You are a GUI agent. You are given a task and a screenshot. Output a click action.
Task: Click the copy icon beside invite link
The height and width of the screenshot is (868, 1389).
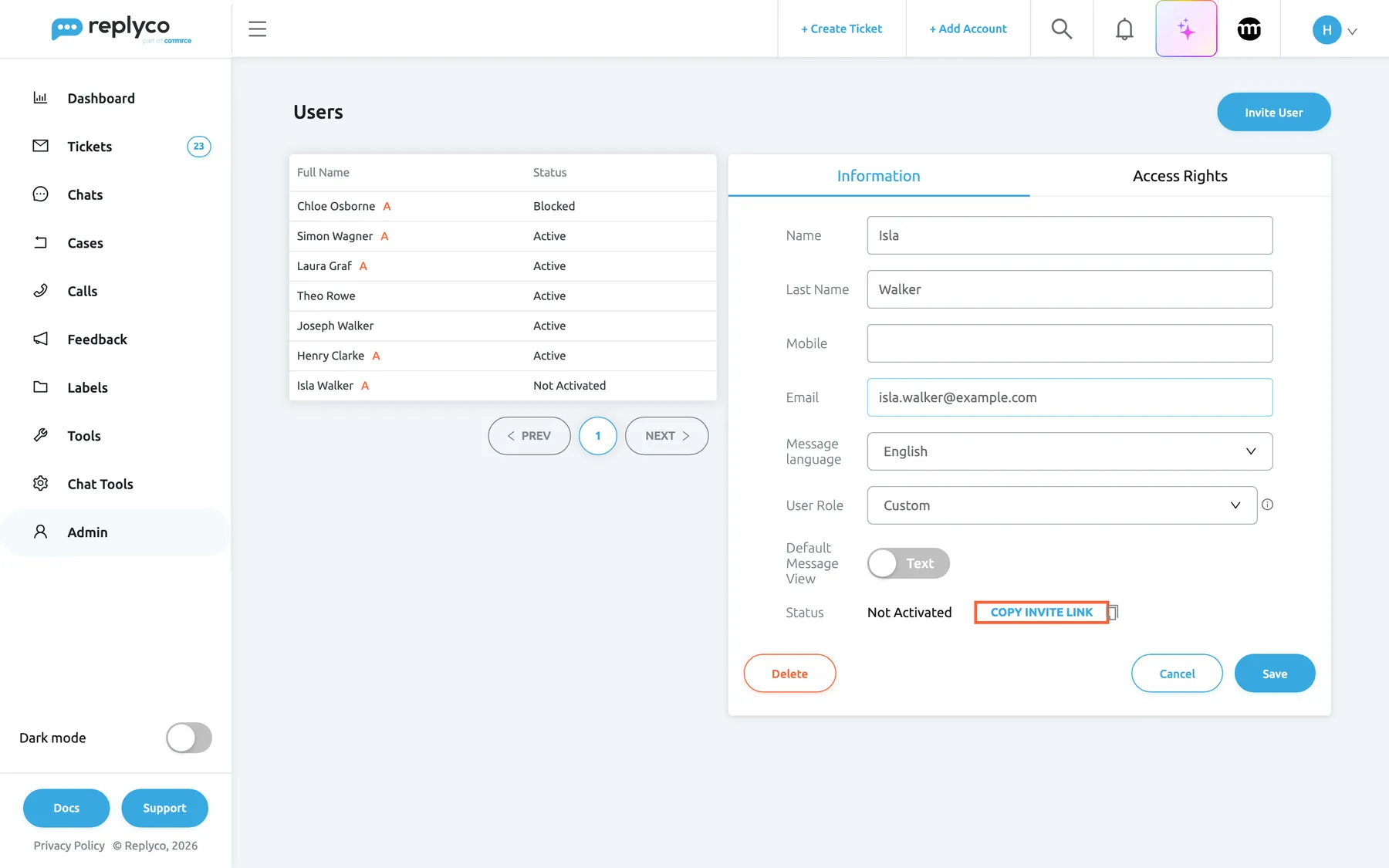[x=1113, y=612]
